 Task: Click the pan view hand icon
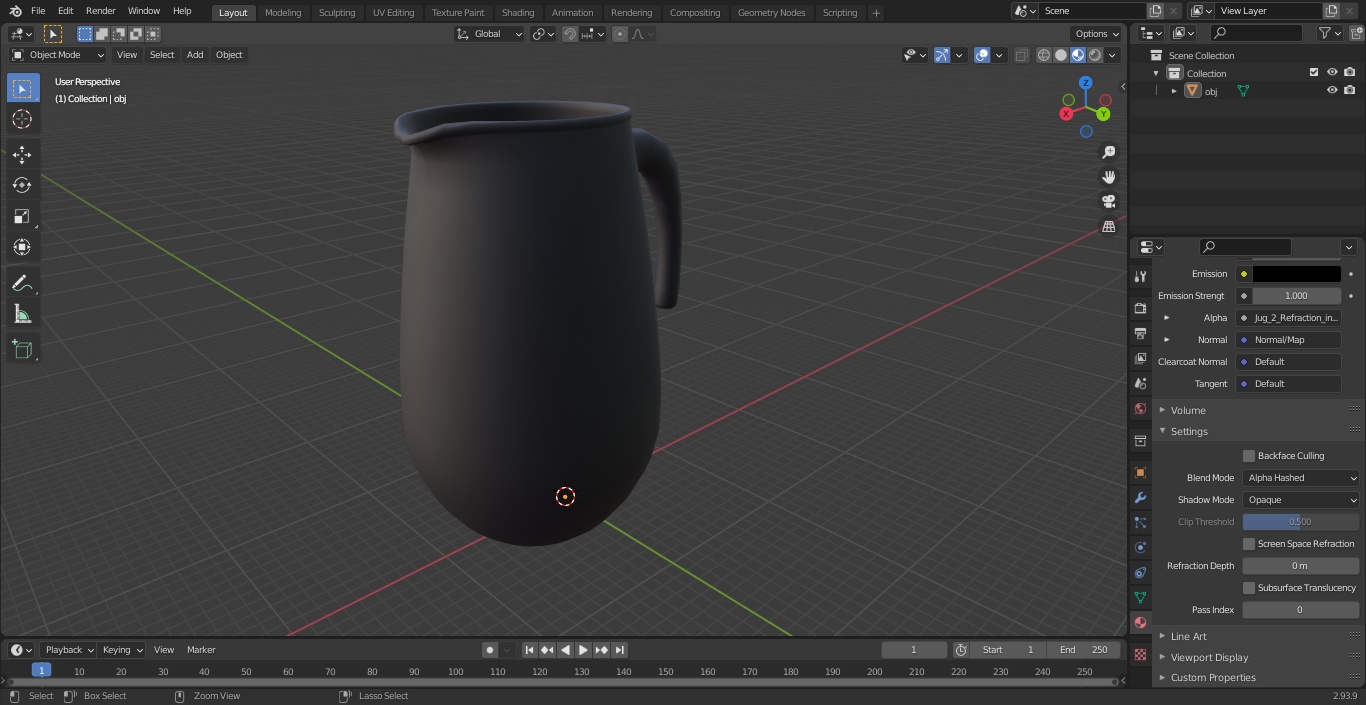(1108, 177)
